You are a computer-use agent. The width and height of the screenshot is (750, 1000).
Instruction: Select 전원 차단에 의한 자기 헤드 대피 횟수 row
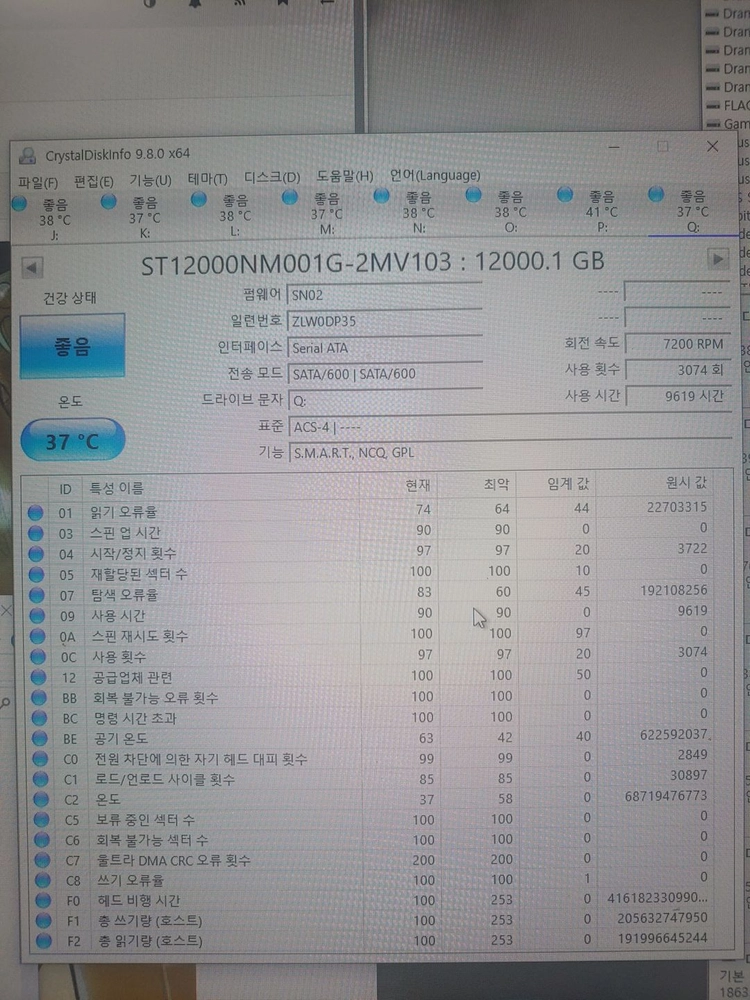[371, 758]
